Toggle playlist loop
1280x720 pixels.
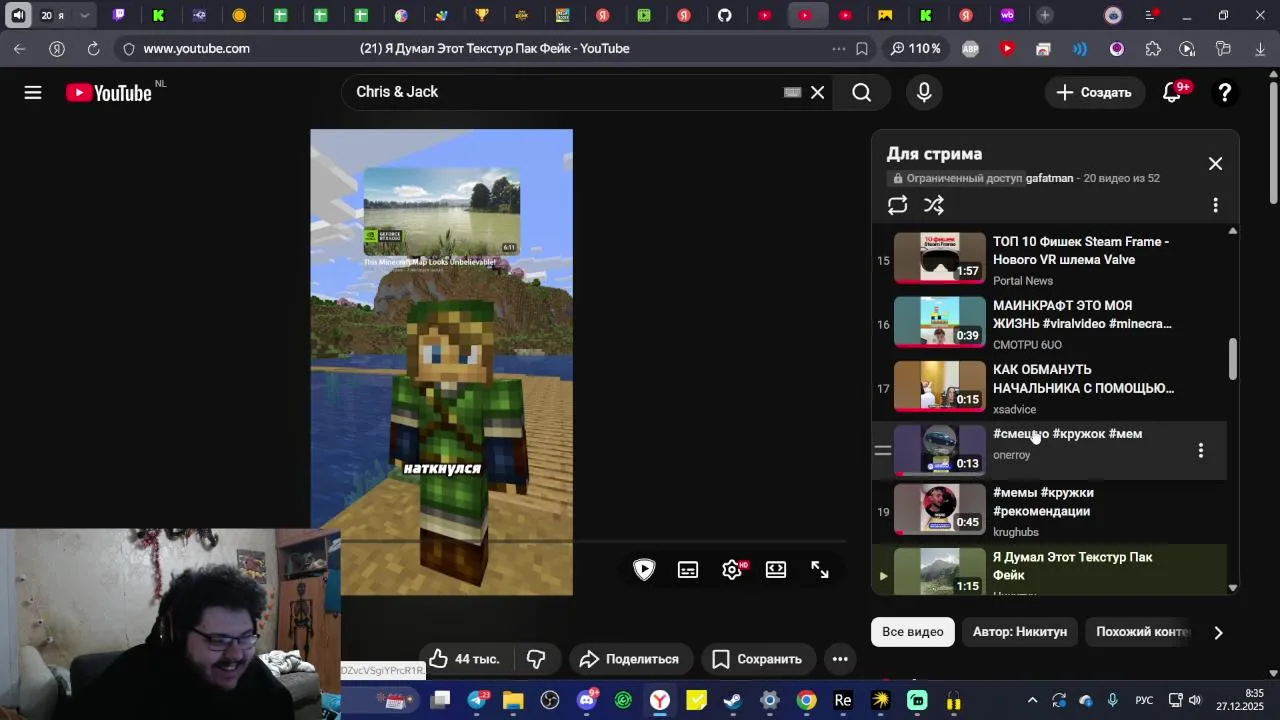897,205
